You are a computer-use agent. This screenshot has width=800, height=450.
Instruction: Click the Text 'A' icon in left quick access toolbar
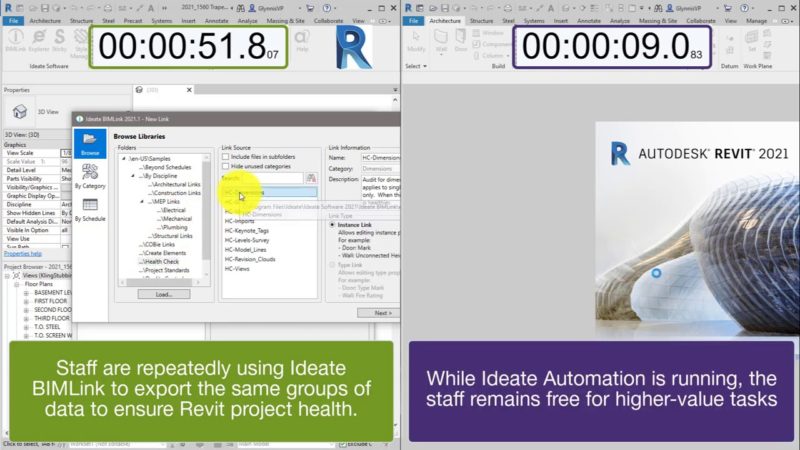coord(151,8)
